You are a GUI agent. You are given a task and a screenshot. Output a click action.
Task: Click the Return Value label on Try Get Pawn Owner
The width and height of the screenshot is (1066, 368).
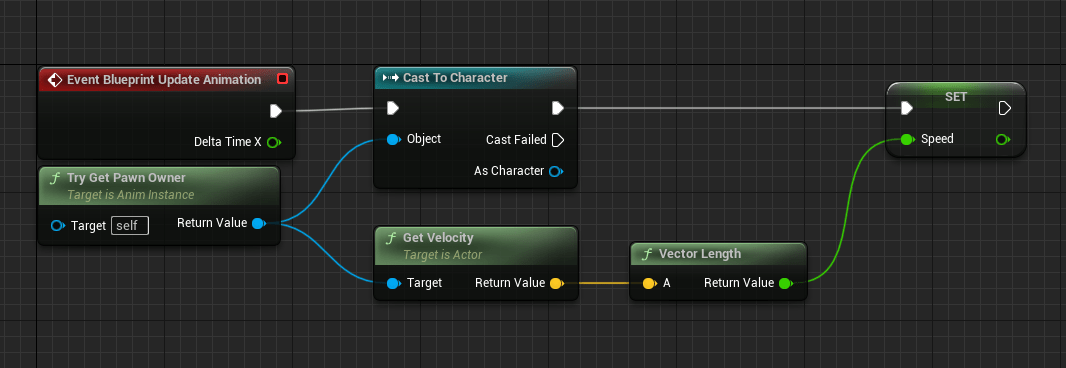[212, 223]
